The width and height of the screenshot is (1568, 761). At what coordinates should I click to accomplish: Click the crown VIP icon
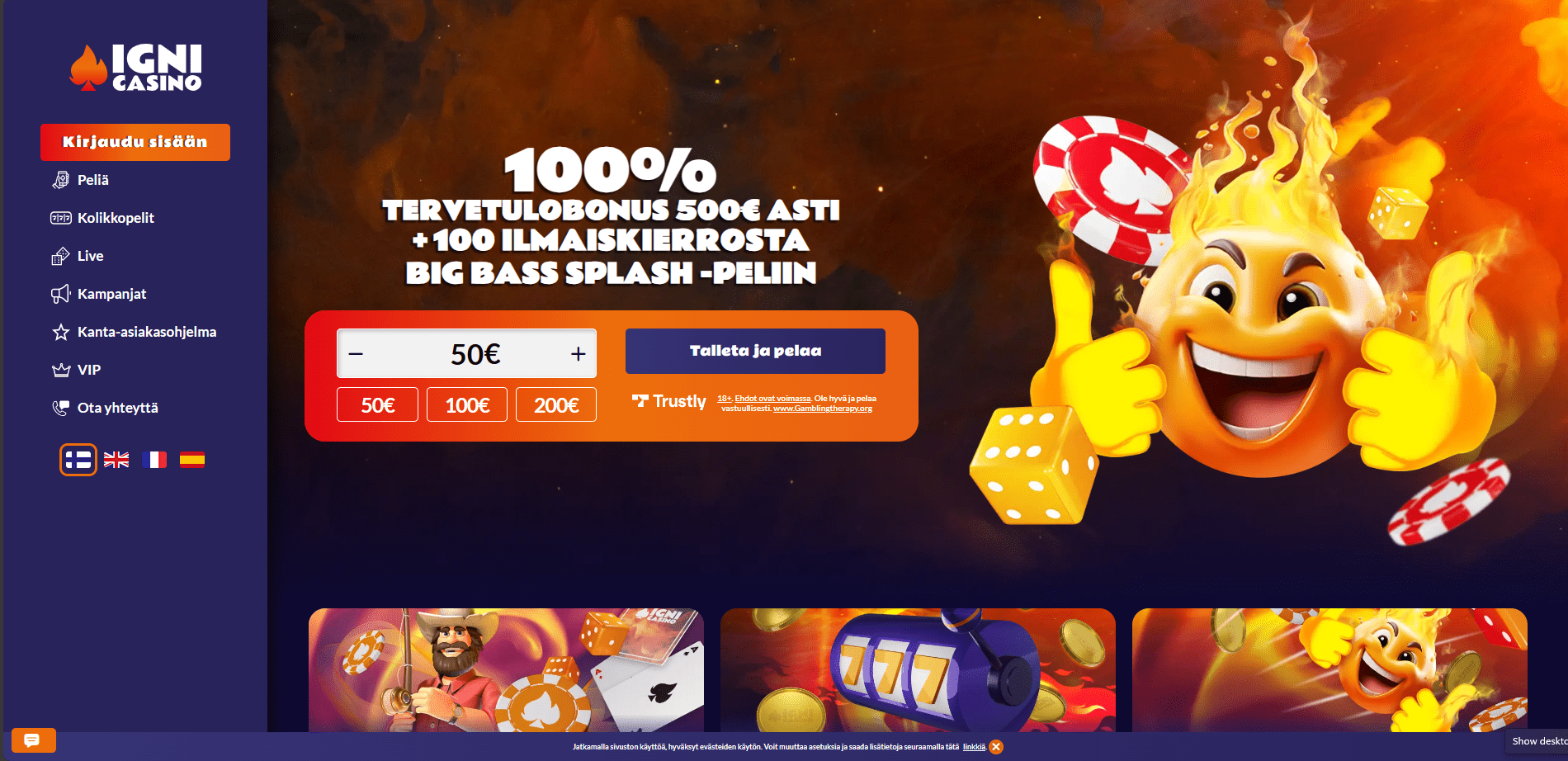(x=61, y=370)
